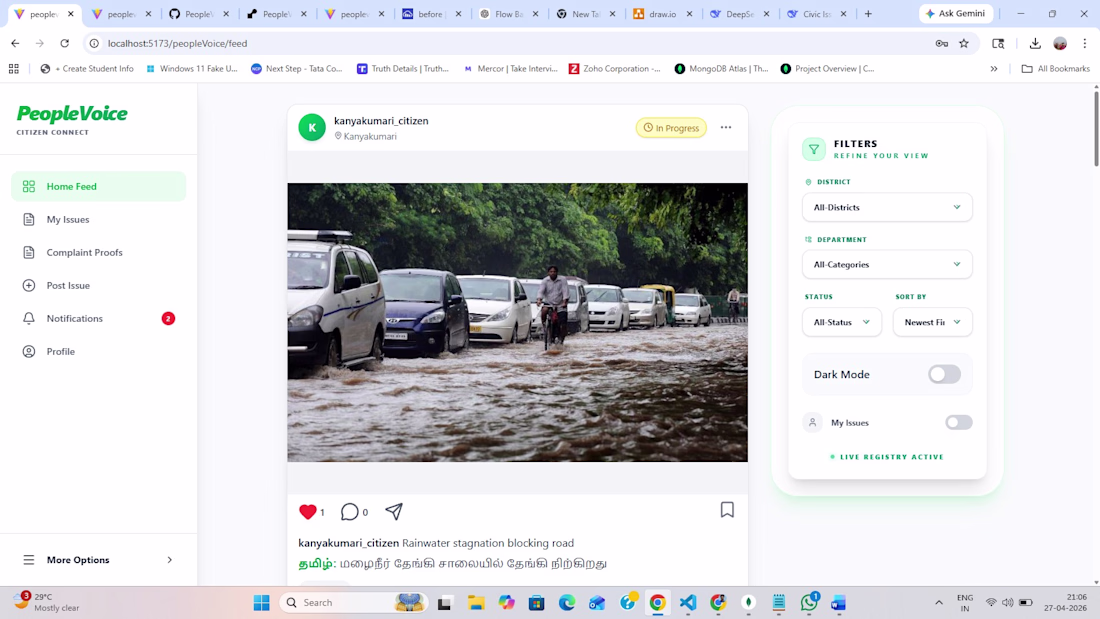Share the post with the paper plane icon
The width and height of the screenshot is (1100, 619).
point(394,511)
